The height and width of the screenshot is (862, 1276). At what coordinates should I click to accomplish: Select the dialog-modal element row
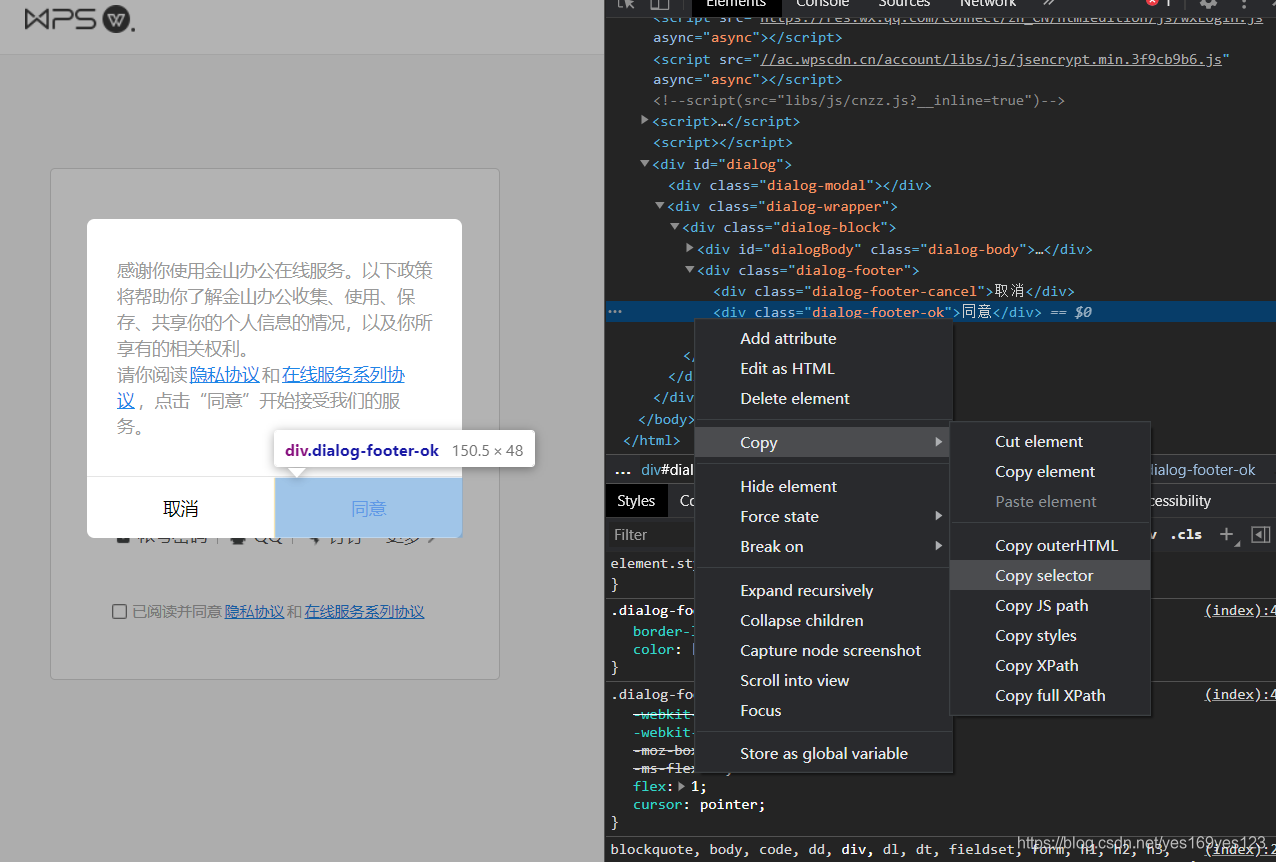point(800,185)
